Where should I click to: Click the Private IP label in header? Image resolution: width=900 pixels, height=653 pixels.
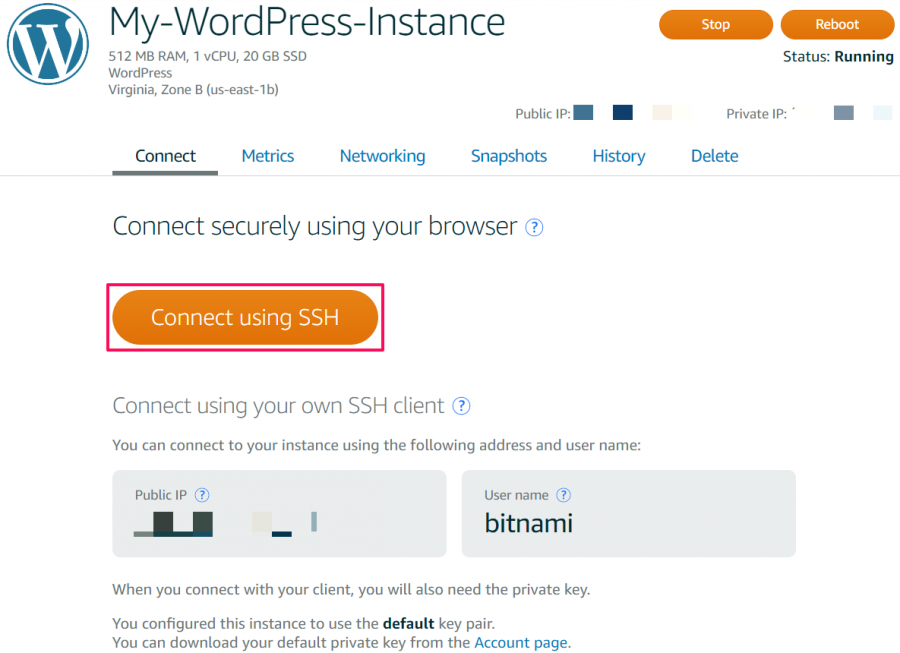[x=757, y=114]
